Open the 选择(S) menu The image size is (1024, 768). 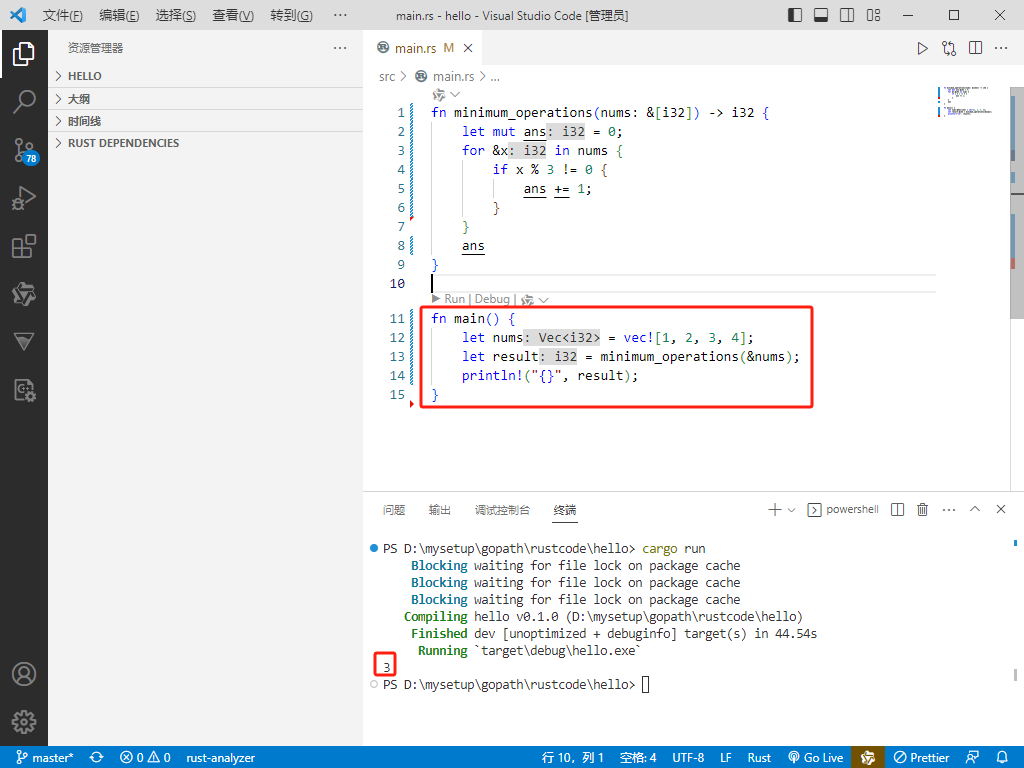pos(176,15)
